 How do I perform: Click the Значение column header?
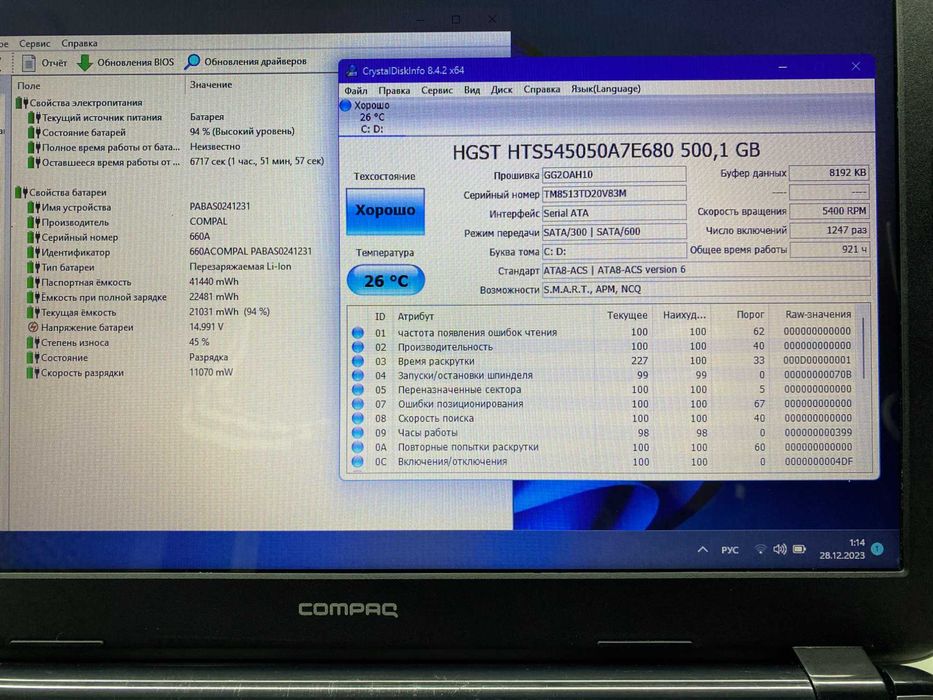[x=211, y=85]
